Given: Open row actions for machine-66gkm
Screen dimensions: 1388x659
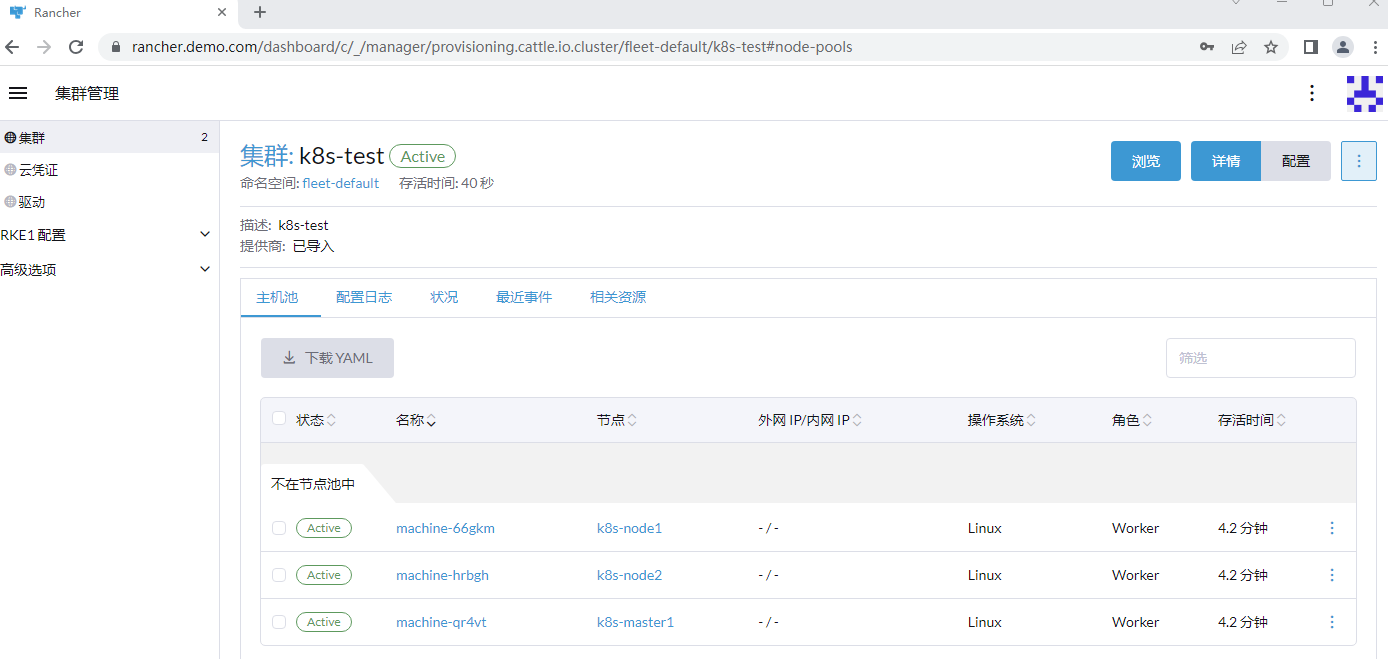Looking at the screenshot, I should click(1332, 528).
